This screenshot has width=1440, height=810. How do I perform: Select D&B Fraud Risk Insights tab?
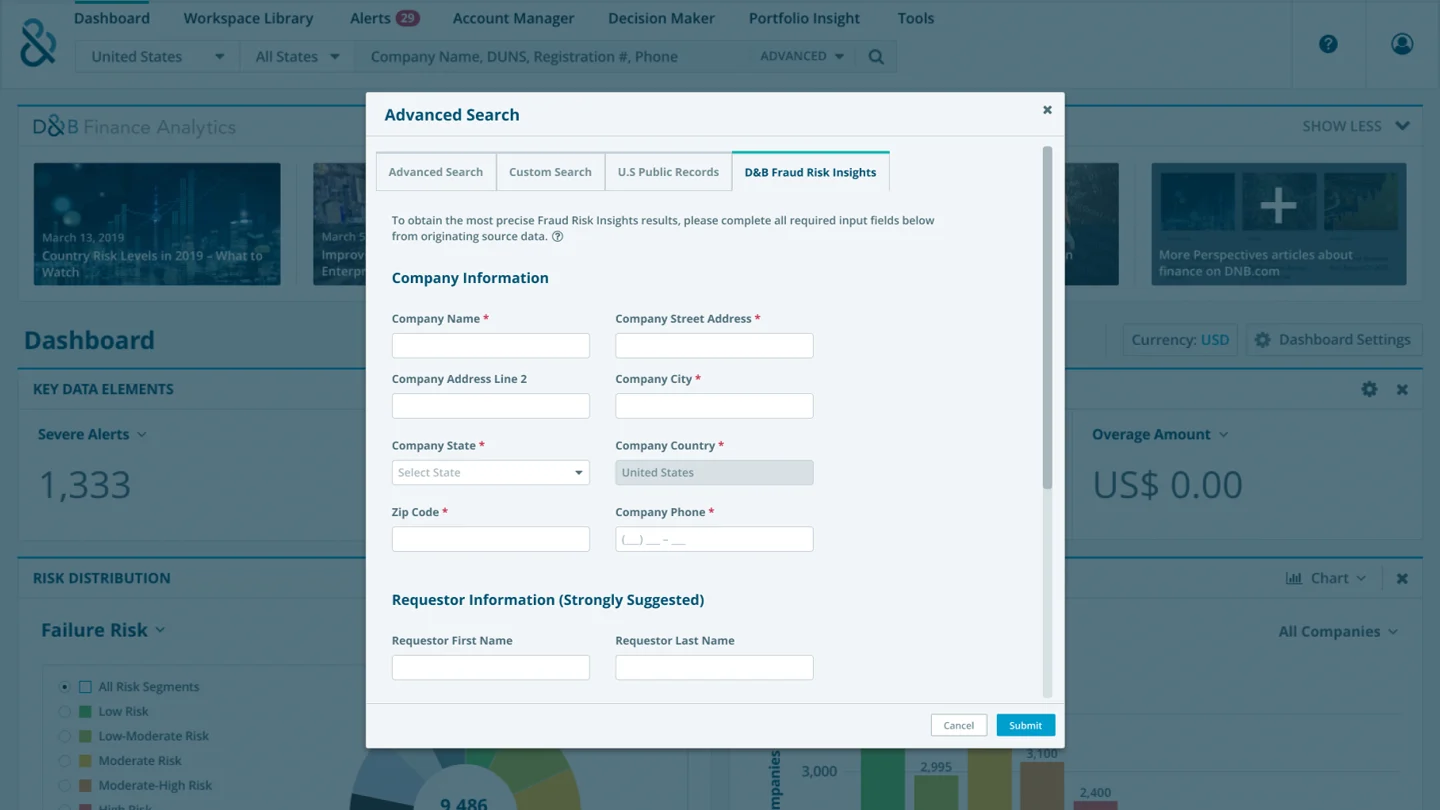pyautogui.click(x=810, y=172)
